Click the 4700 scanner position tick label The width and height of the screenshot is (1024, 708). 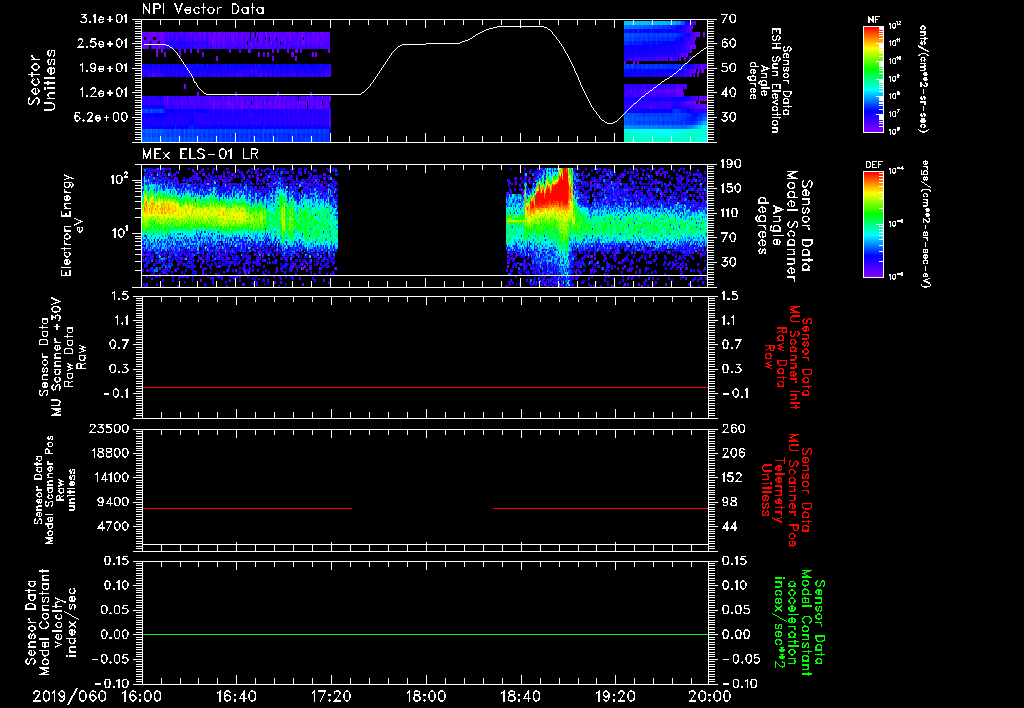(x=113, y=526)
